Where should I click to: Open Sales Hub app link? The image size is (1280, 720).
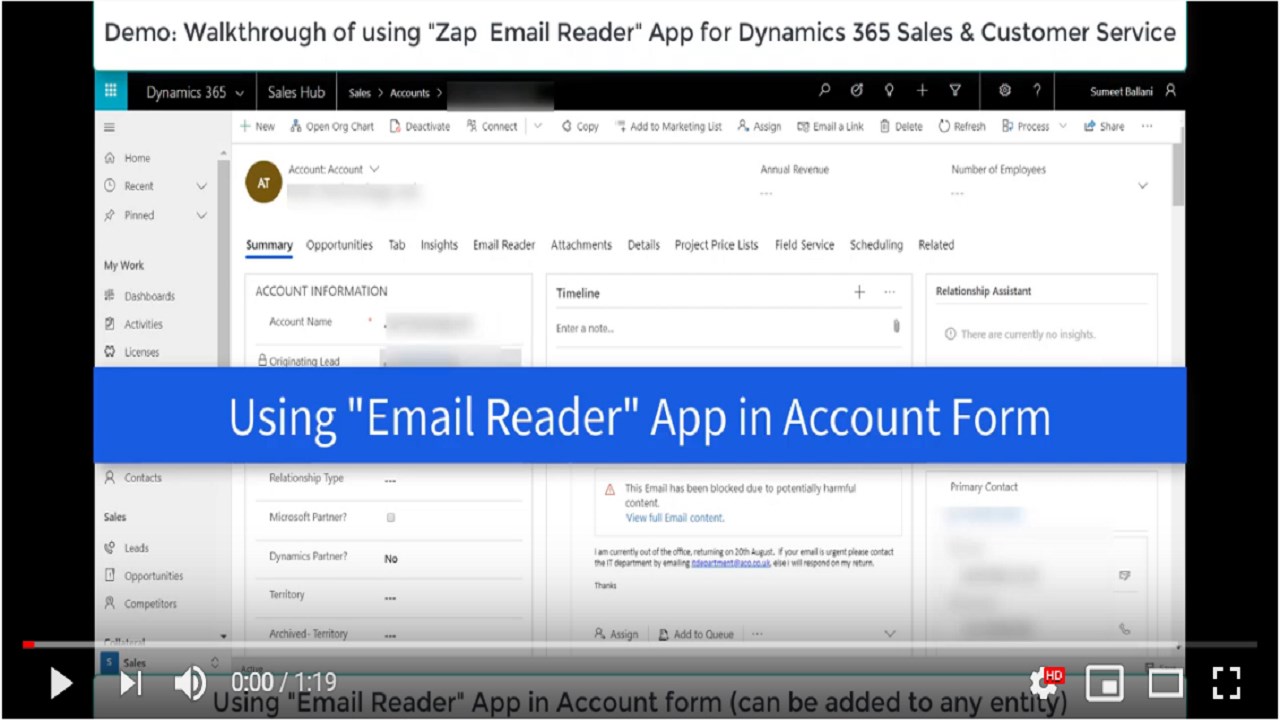(296, 92)
